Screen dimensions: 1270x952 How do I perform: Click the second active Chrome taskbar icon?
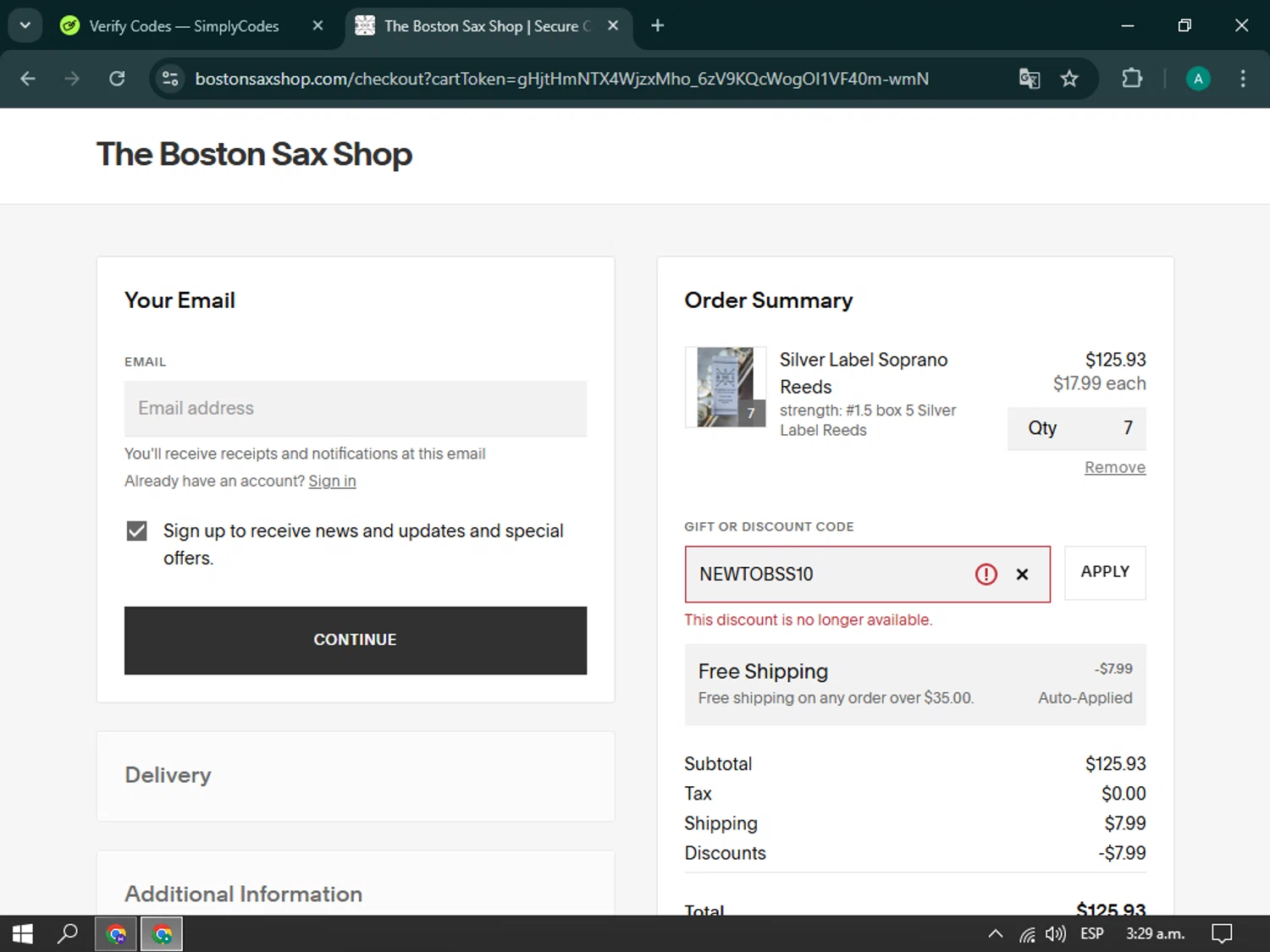pyautogui.click(x=162, y=934)
